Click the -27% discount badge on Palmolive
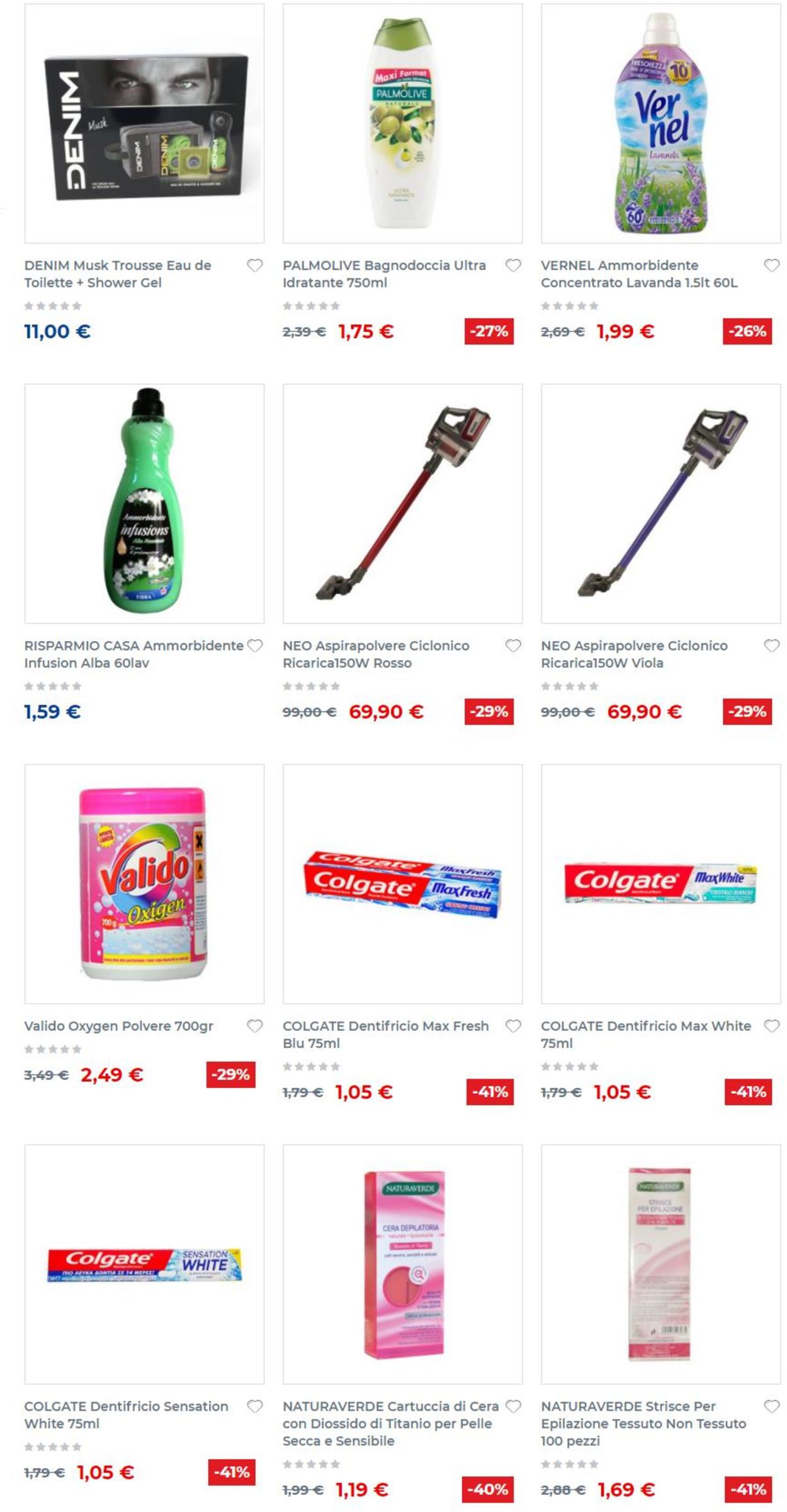Screen dimensions: 787x1512 (489, 331)
